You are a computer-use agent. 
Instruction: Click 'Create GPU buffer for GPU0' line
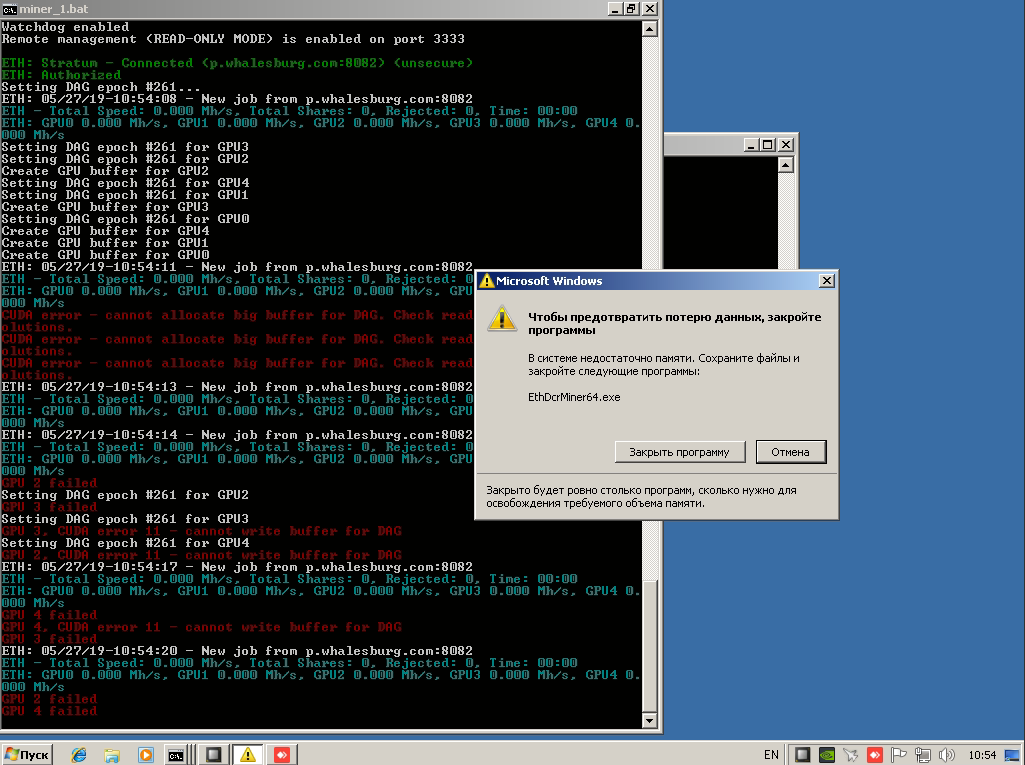point(105,255)
